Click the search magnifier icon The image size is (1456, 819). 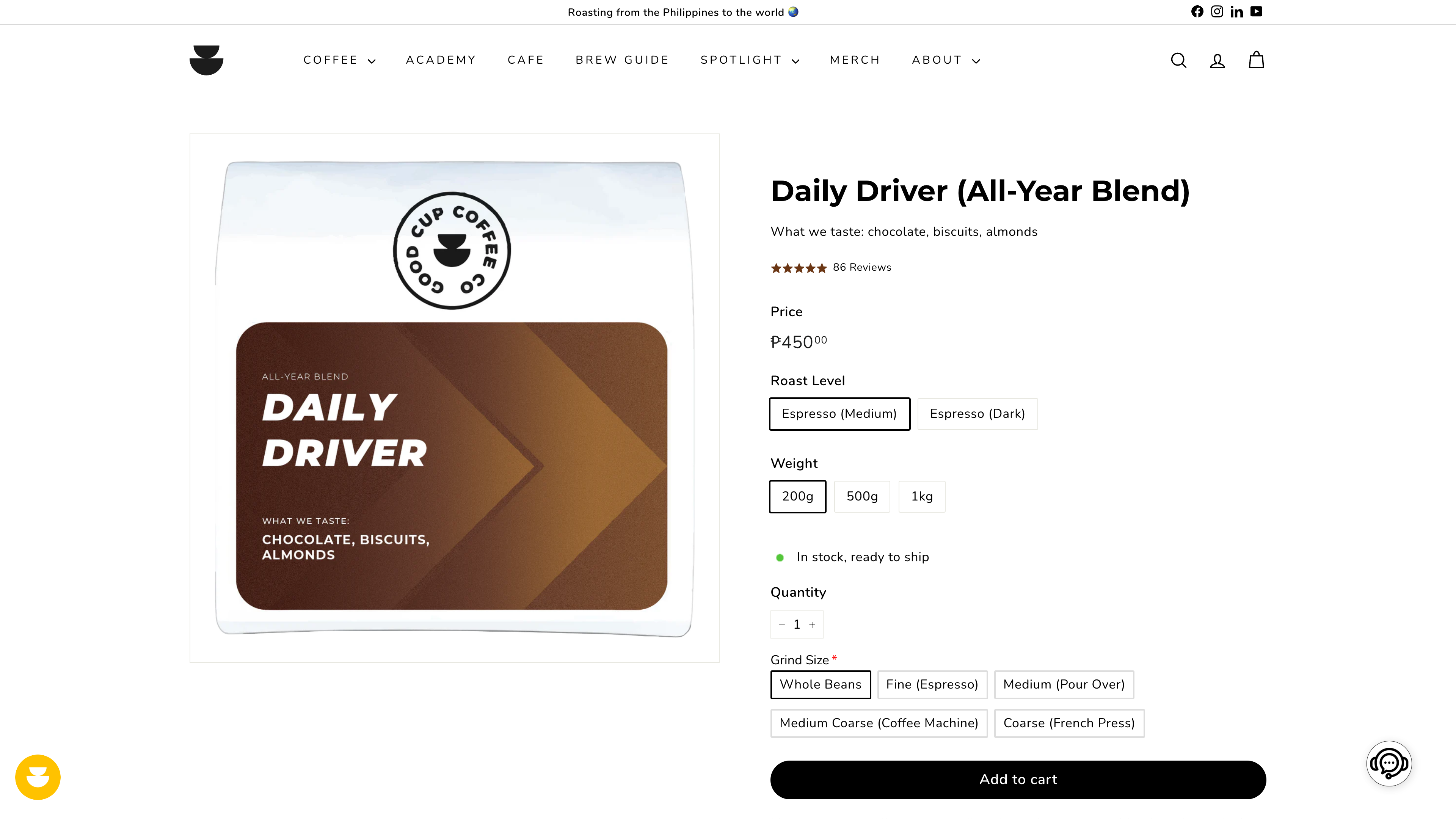[x=1178, y=61]
